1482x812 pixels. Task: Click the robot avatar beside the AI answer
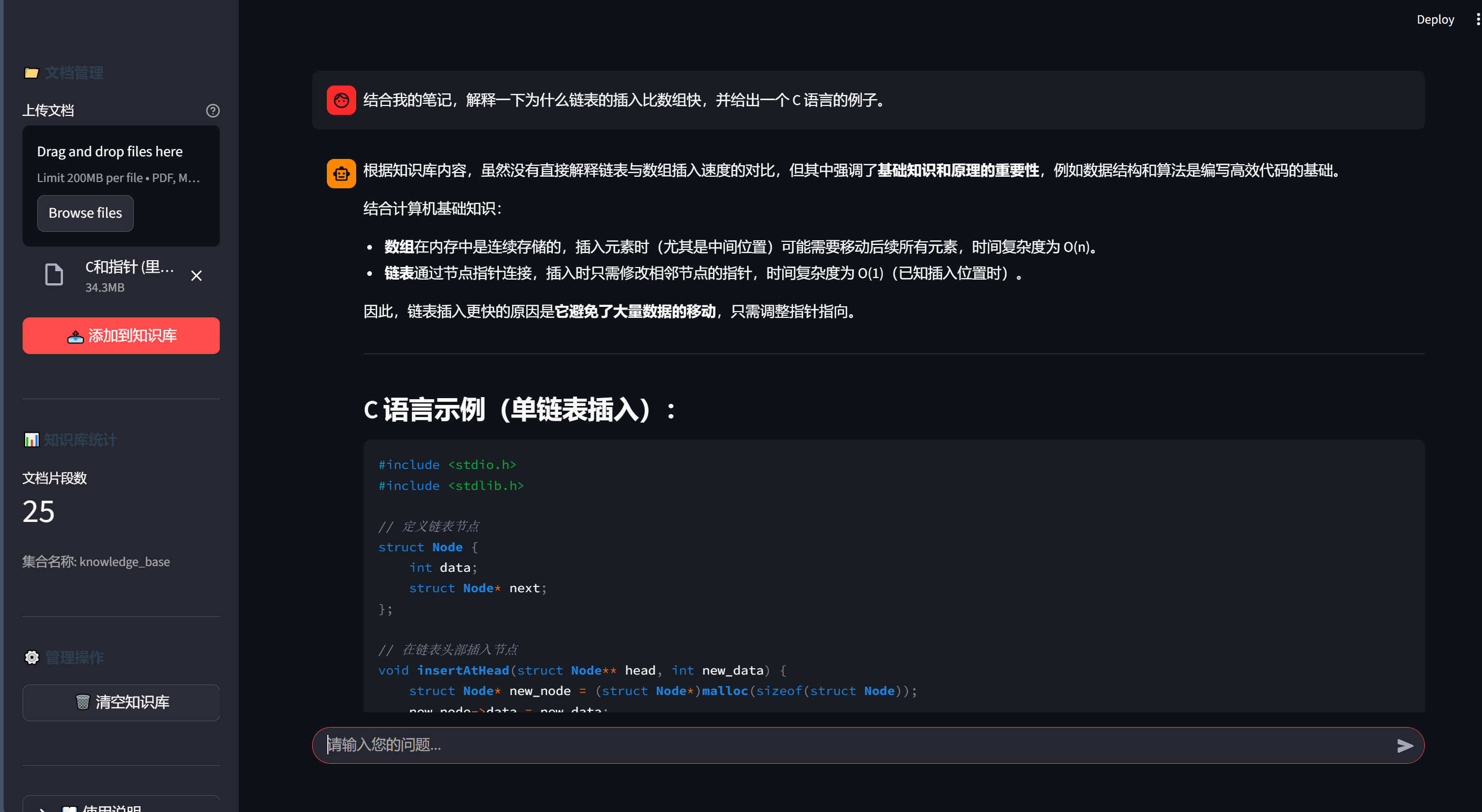pyautogui.click(x=340, y=173)
